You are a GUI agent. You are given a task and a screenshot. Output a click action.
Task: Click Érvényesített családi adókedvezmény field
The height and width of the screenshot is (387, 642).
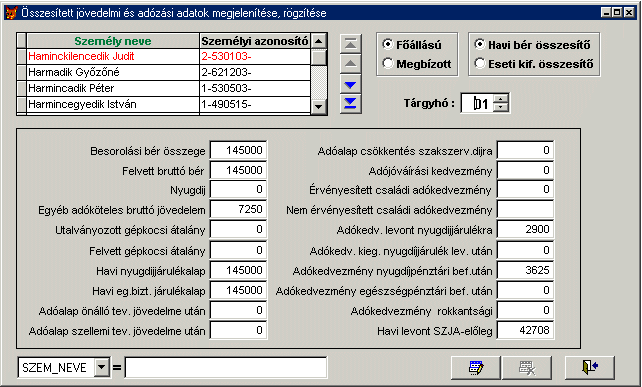(525, 190)
